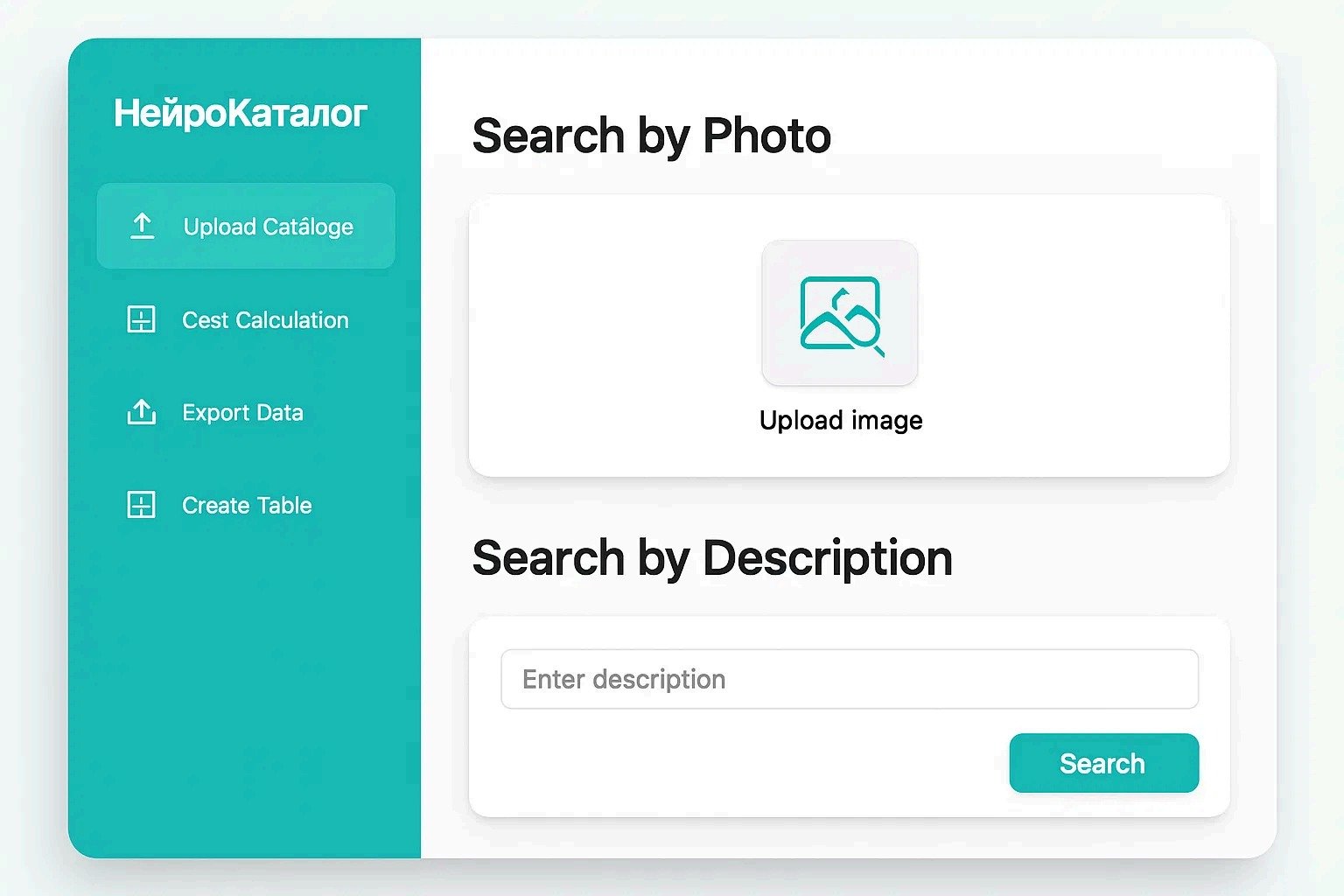Image resolution: width=1344 pixels, height=896 pixels.
Task: Click the Search by Description heading
Action: (712, 558)
